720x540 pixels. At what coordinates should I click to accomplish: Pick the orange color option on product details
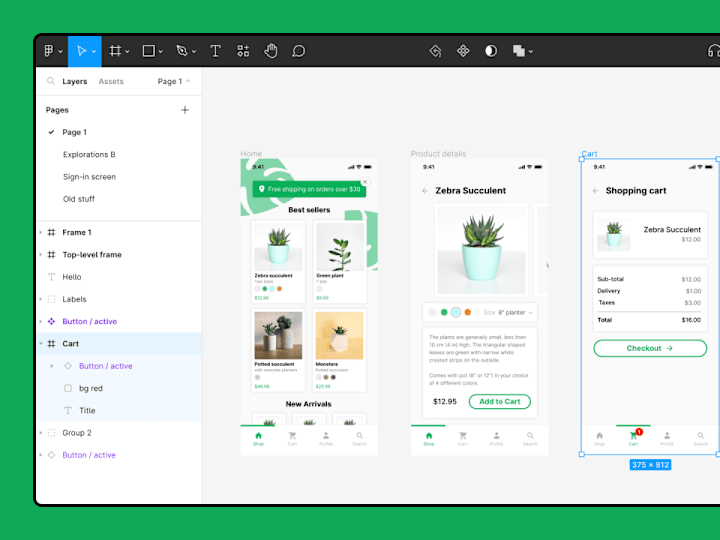468,312
